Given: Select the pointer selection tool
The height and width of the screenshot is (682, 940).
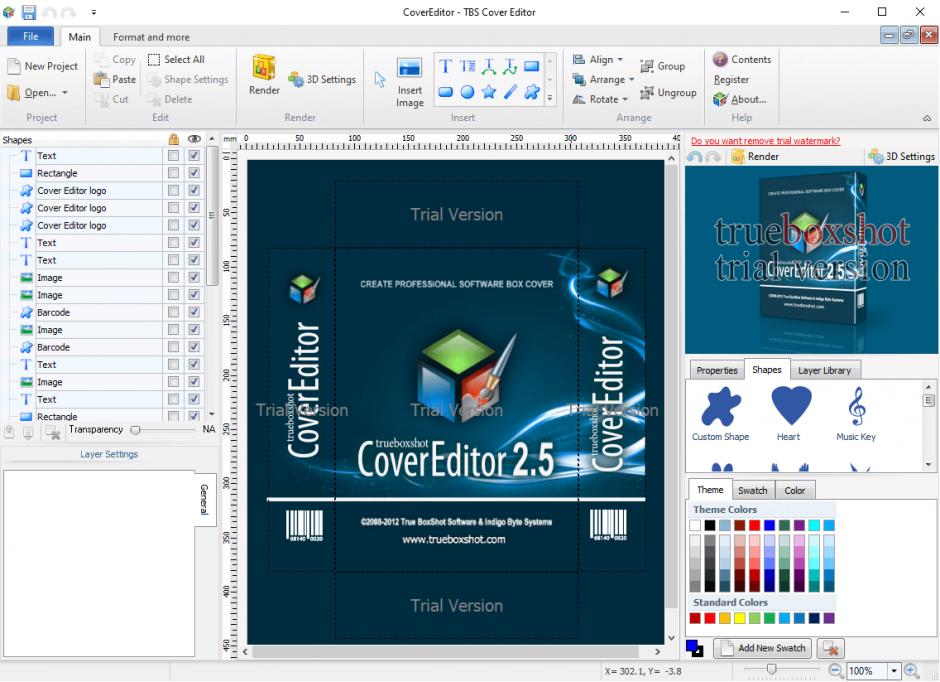Looking at the screenshot, I should [379, 79].
